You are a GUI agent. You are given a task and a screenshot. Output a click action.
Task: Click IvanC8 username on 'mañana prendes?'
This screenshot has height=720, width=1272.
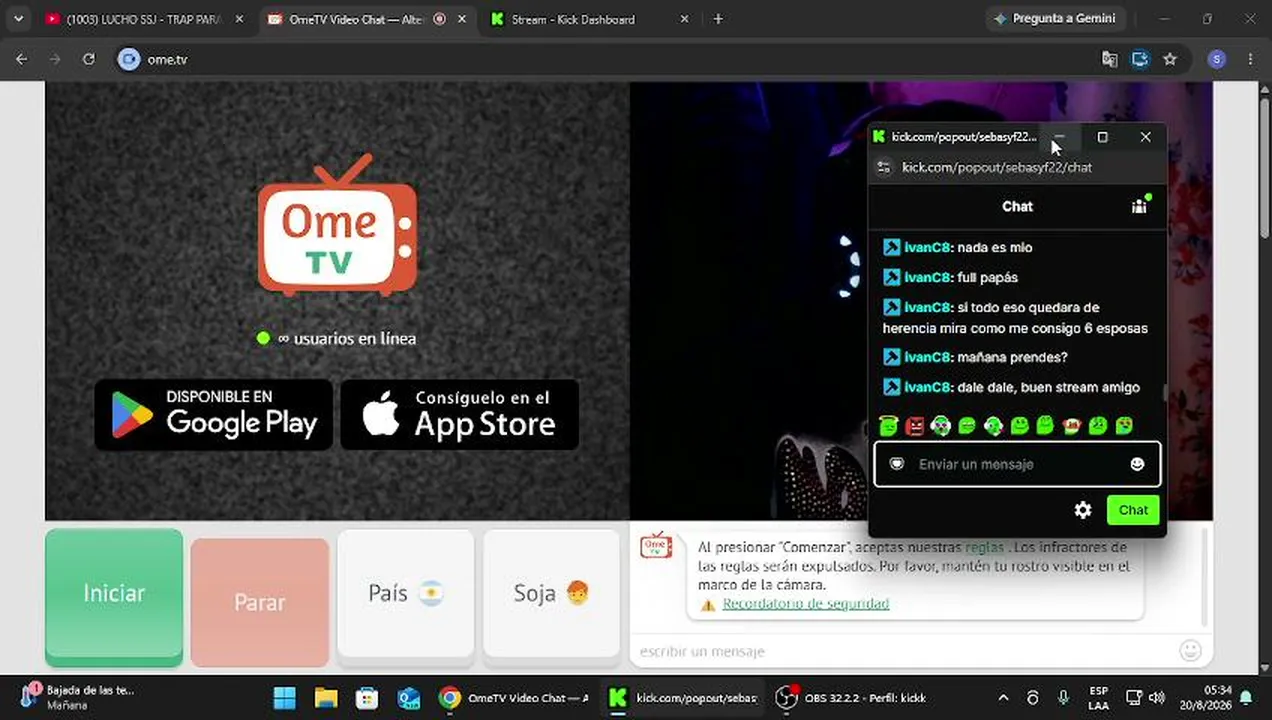pyautogui.click(x=927, y=357)
